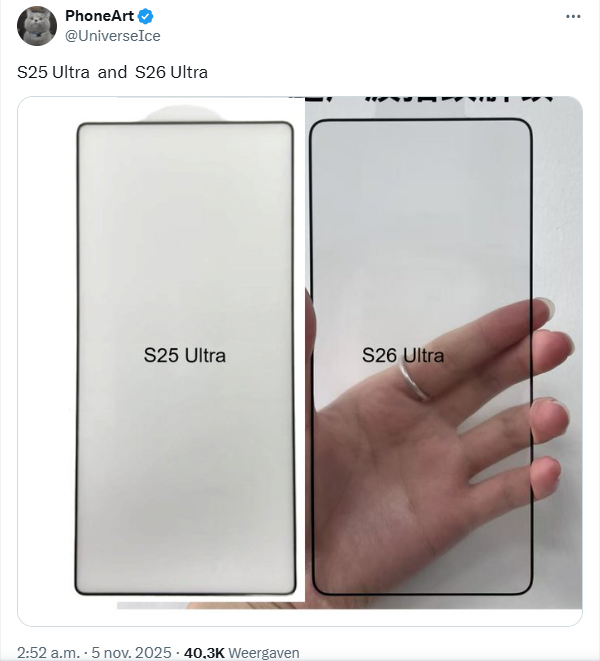The image size is (600, 661).
Task: Click the tweet text "S25 Ultra and S26 Ultra"
Action: [112, 72]
